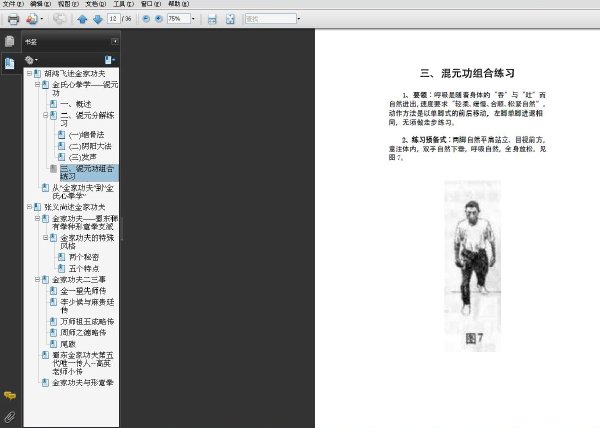600x428 pixels.
Task: Click the bookmark icon beside (一) entry
Action: [61, 135]
